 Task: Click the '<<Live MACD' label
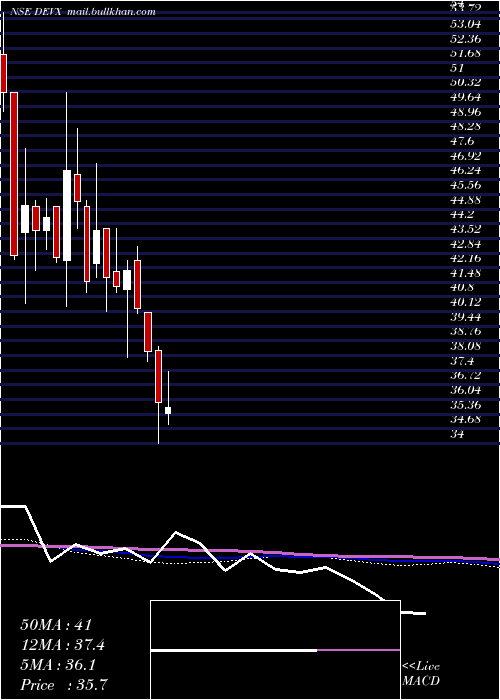(x=421, y=674)
